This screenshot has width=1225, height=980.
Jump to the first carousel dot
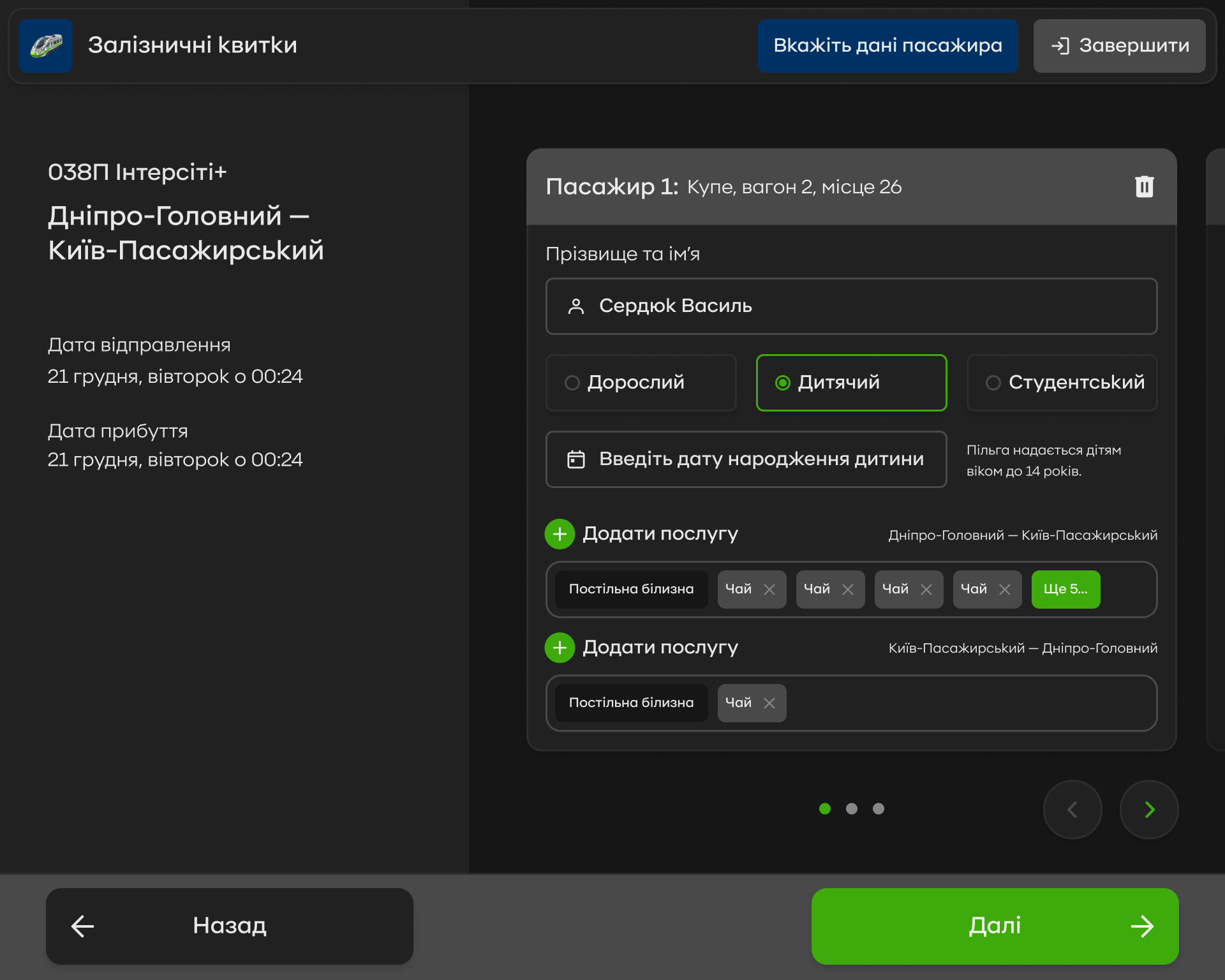pyautogui.click(x=825, y=809)
